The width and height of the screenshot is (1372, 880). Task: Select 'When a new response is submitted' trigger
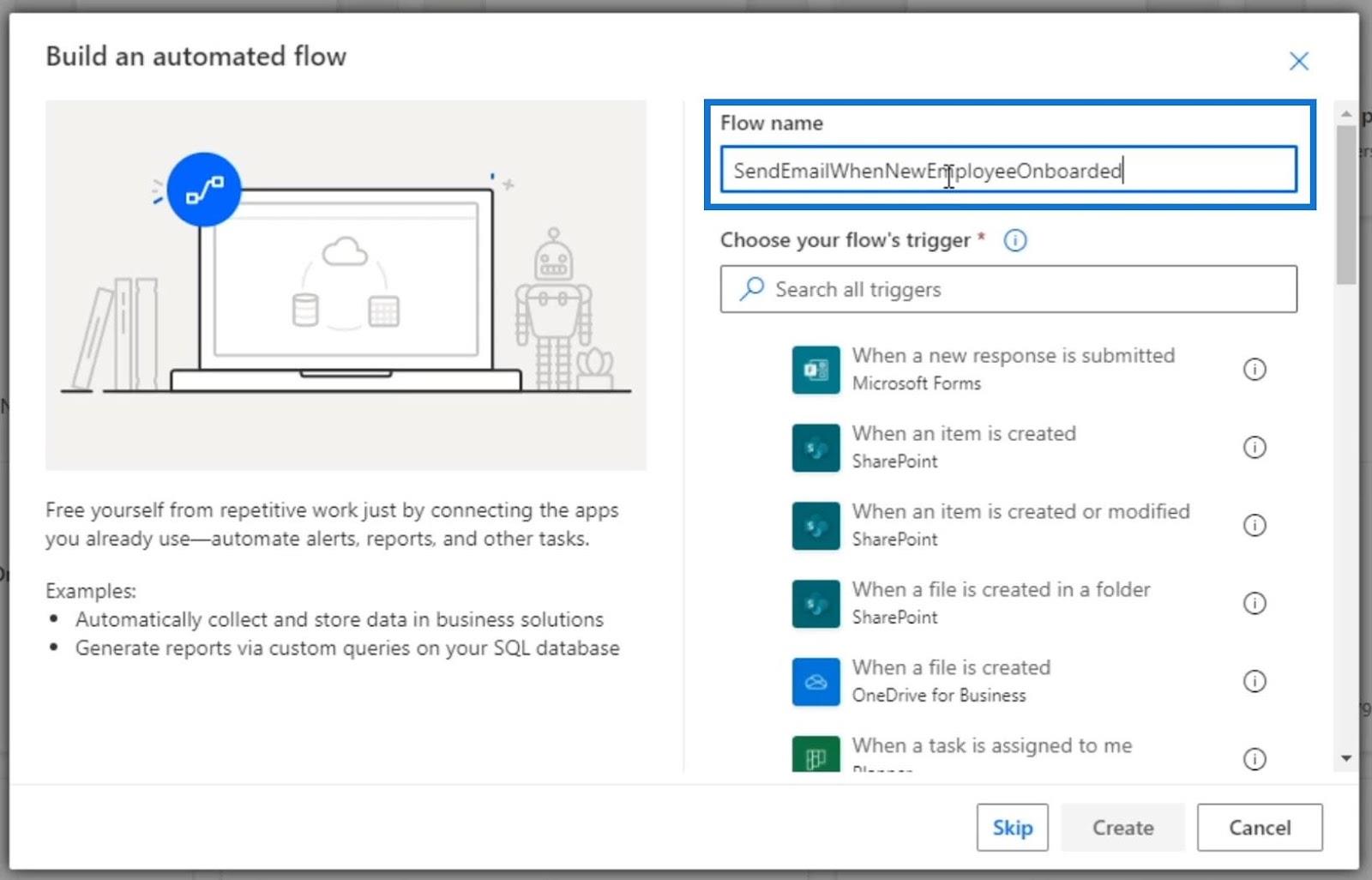(x=1013, y=355)
